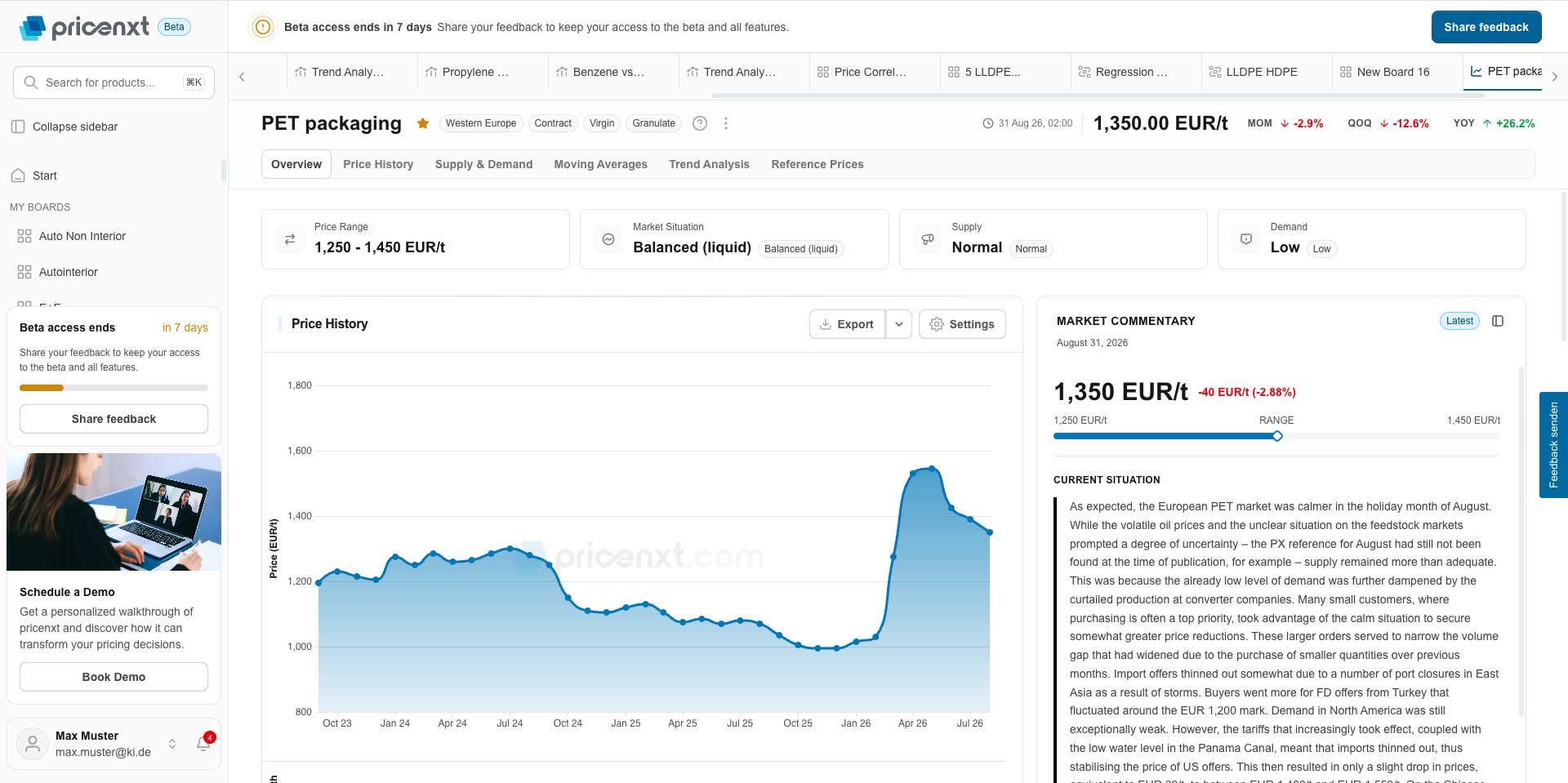Image resolution: width=1568 pixels, height=783 pixels.
Task: Toggle the market commentary side panel icon
Action: click(x=1498, y=321)
